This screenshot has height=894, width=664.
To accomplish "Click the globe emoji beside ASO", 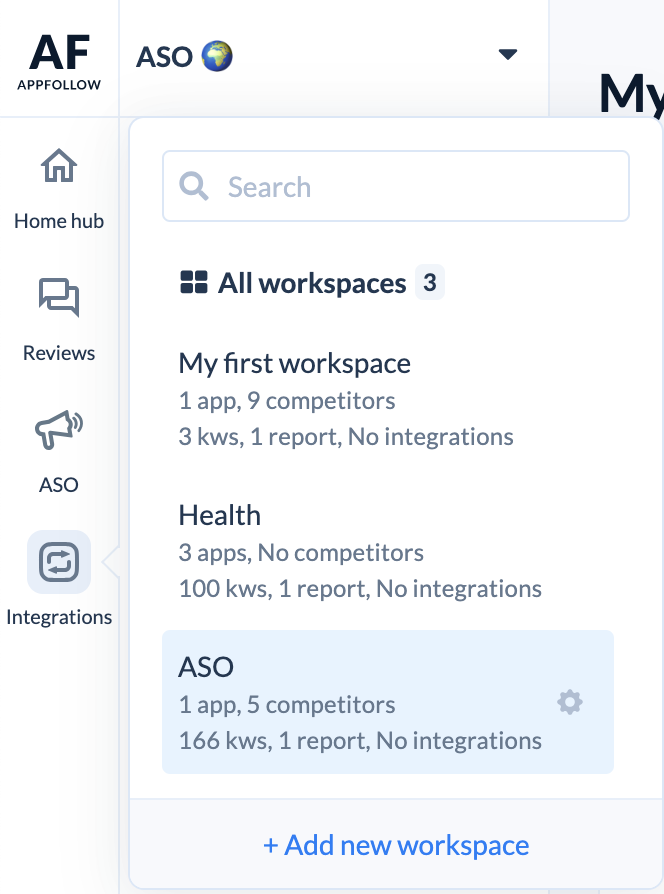I will click(x=217, y=56).
